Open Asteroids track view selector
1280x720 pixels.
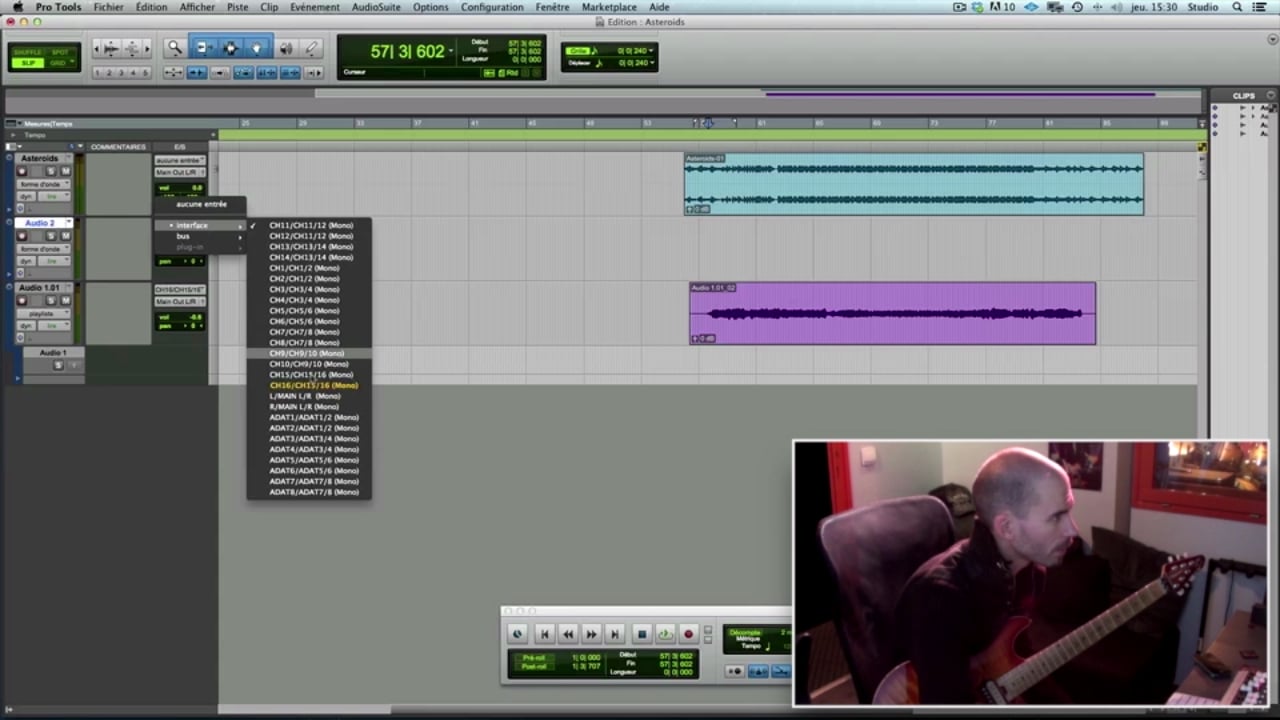click(x=41, y=184)
